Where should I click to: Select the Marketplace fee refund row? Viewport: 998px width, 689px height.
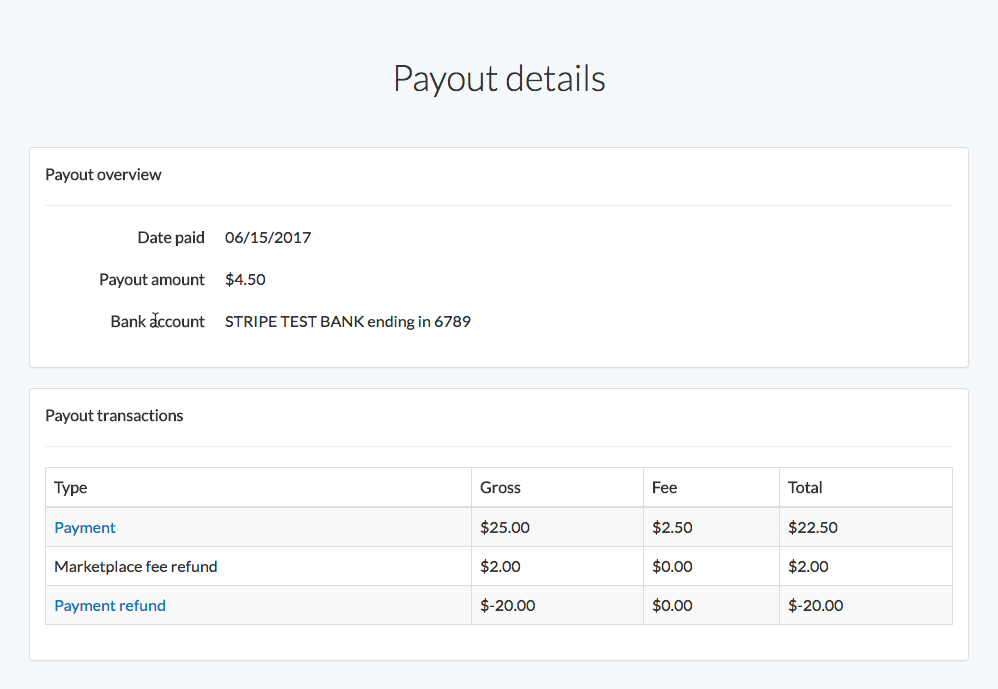click(135, 566)
